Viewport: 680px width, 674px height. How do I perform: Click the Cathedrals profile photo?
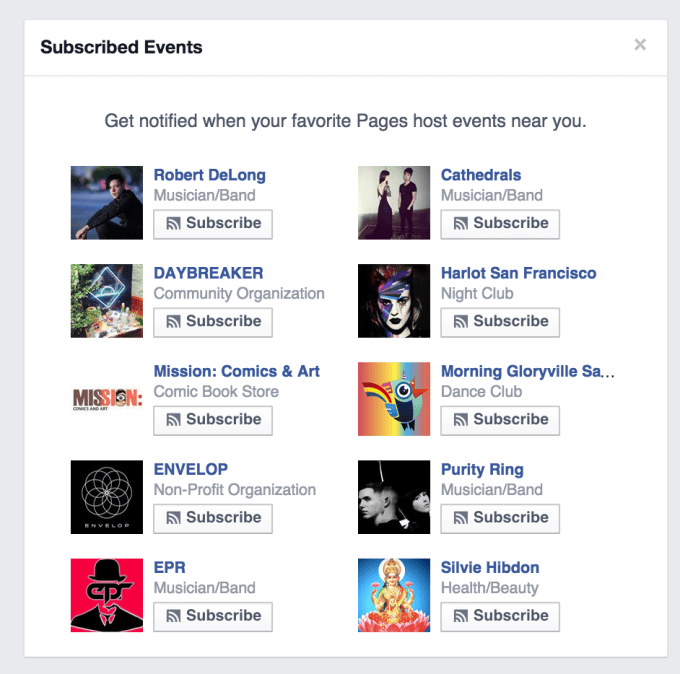click(x=394, y=203)
